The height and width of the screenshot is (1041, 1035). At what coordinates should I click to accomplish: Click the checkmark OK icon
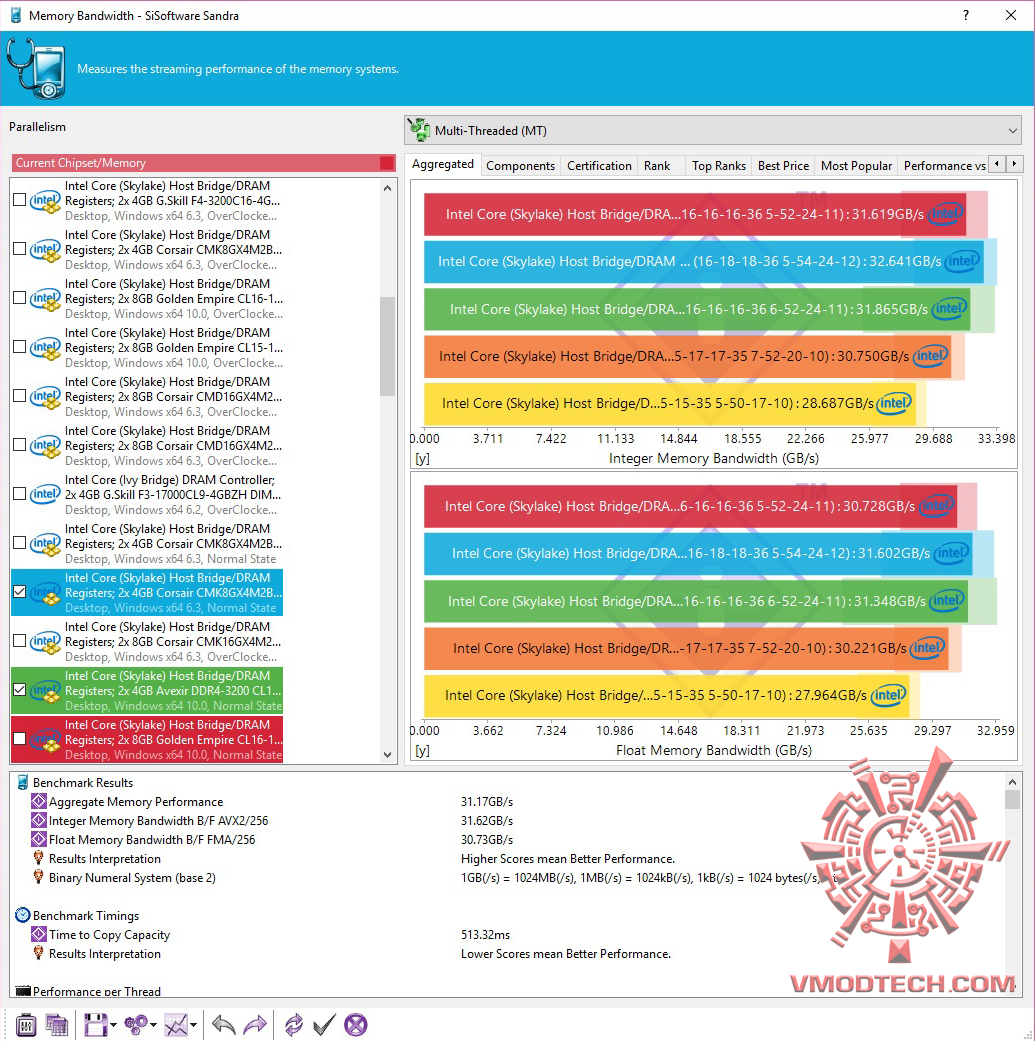pyautogui.click(x=324, y=1024)
